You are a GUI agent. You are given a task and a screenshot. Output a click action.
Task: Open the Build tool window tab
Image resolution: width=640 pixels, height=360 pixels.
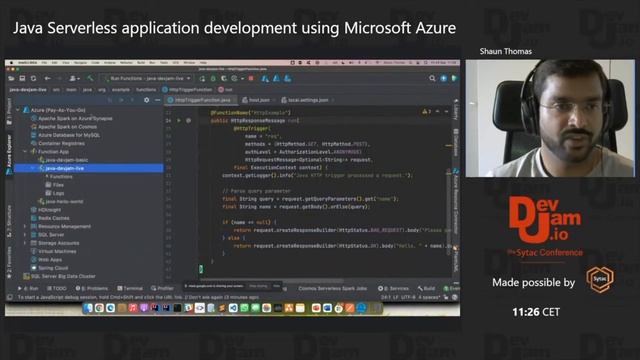(426, 288)
